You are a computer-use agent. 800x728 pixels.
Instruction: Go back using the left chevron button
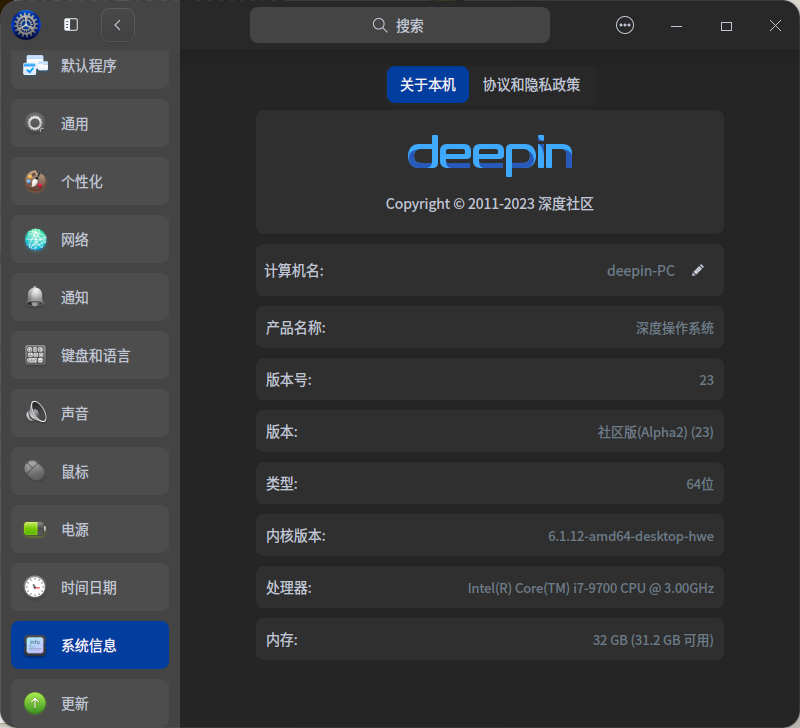[x=118, y=25]
